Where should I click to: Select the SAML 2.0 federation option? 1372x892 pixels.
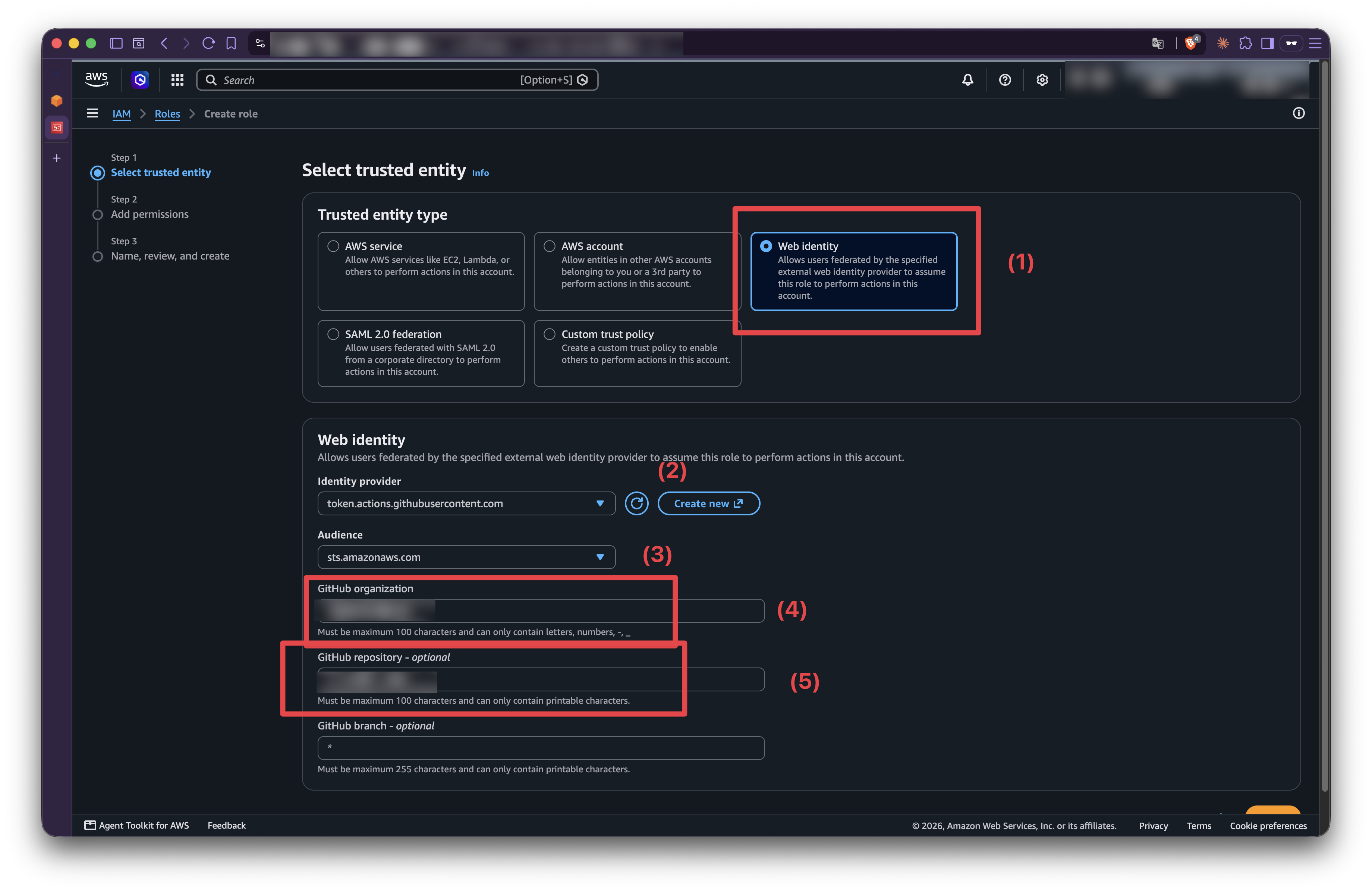pyautogui.click(x=421, y=353)
